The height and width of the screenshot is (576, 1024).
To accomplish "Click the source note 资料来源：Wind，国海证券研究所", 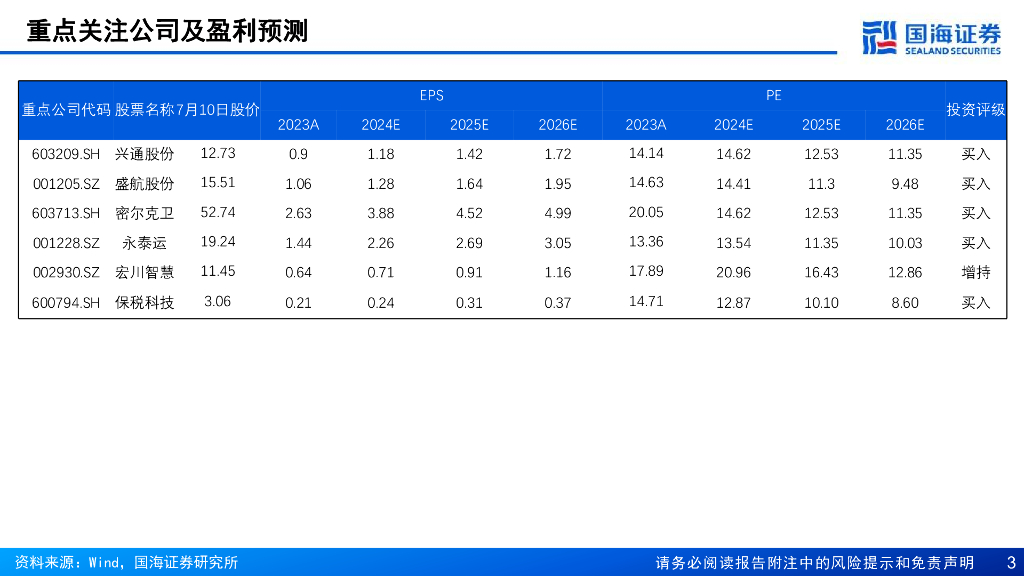I will (x=126, y=562).
